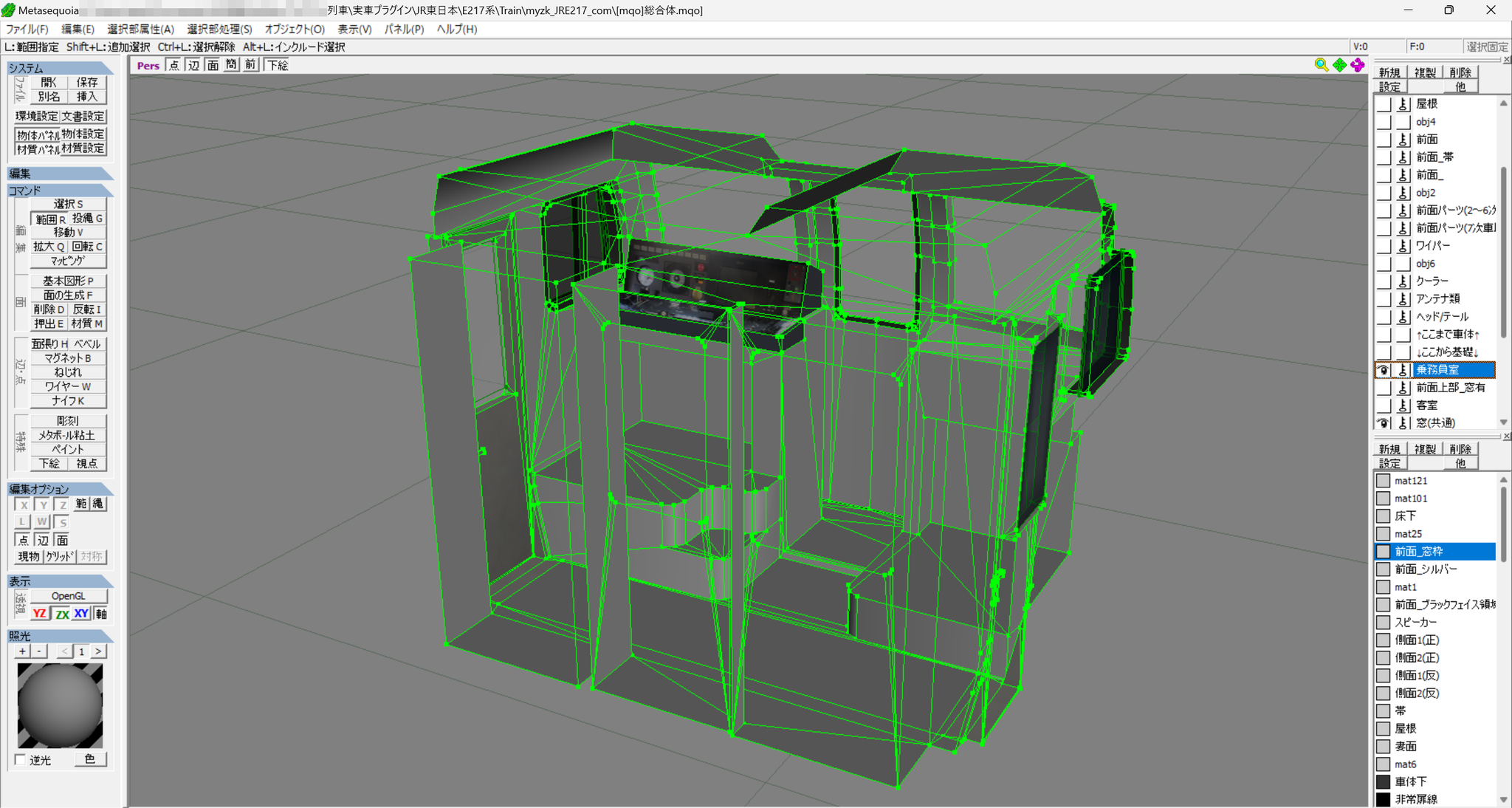
Task: Go to next light with > button
Action: point(98,651)
